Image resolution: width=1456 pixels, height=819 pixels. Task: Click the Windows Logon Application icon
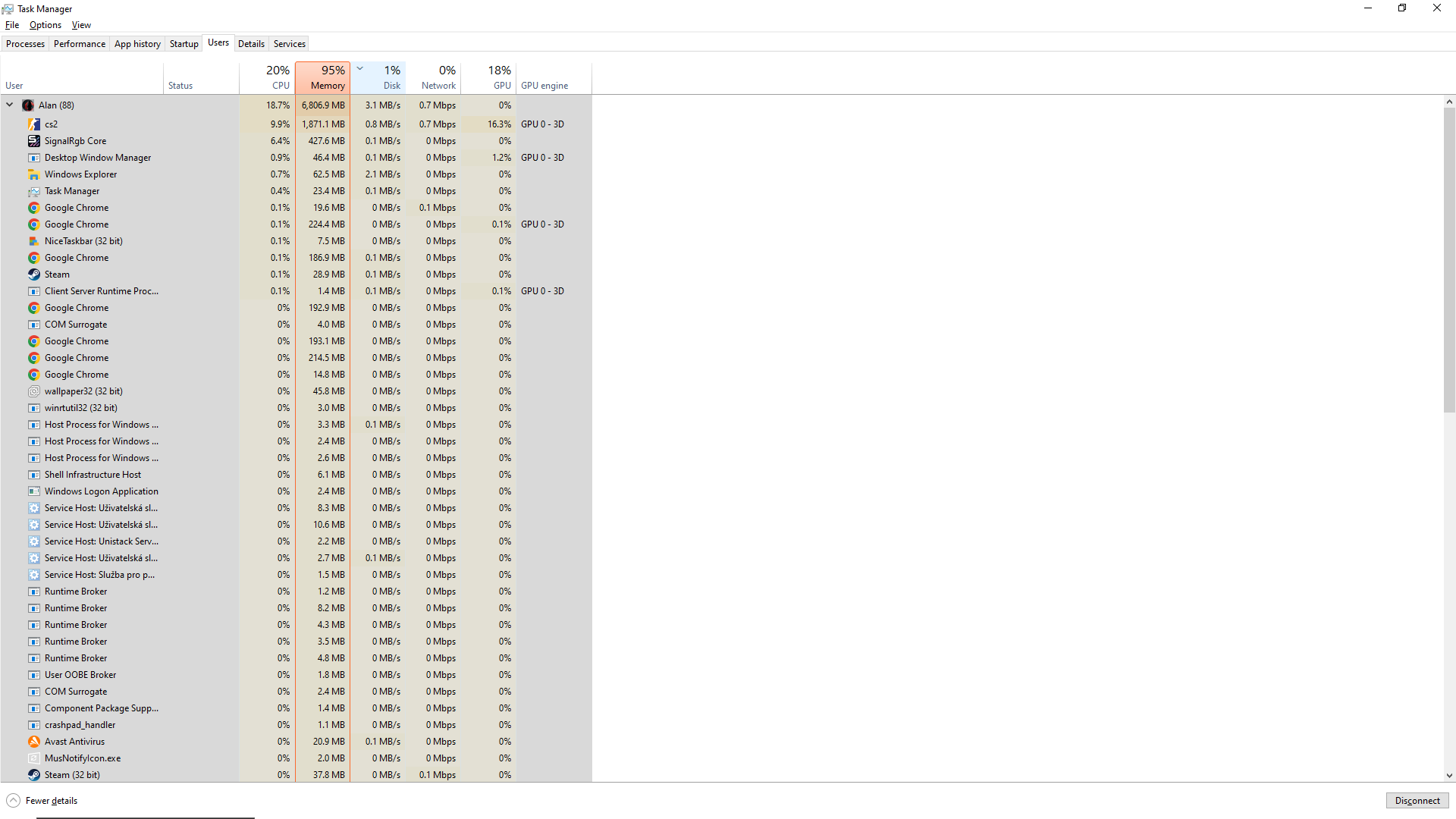(34, 491)
